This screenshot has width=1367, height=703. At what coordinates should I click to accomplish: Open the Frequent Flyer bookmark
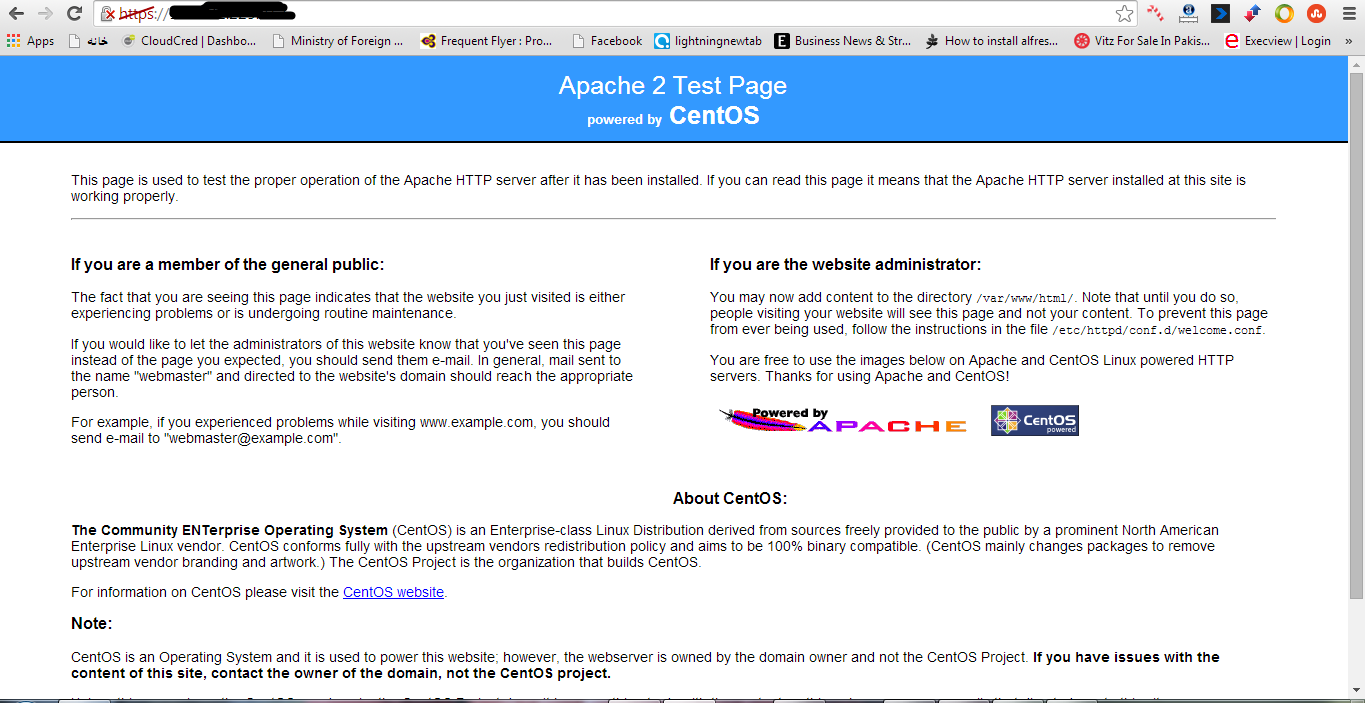pyautogui.click(x=487, y=41)
